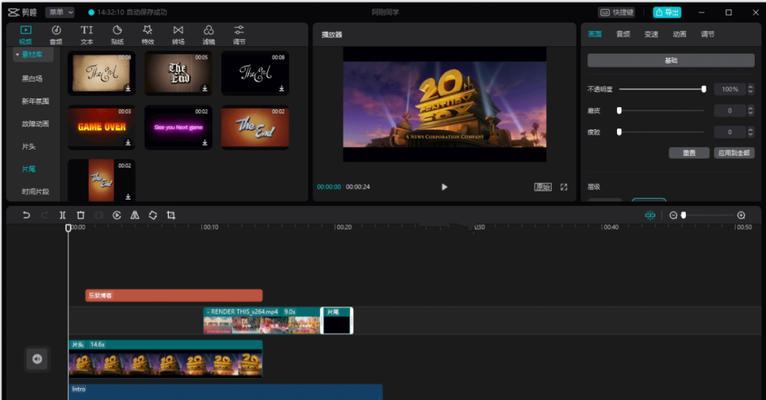Open the Audio (音频) tab icon in top toolbar
The height and width of the screenshot is (400, 766).
click(56, 35)
